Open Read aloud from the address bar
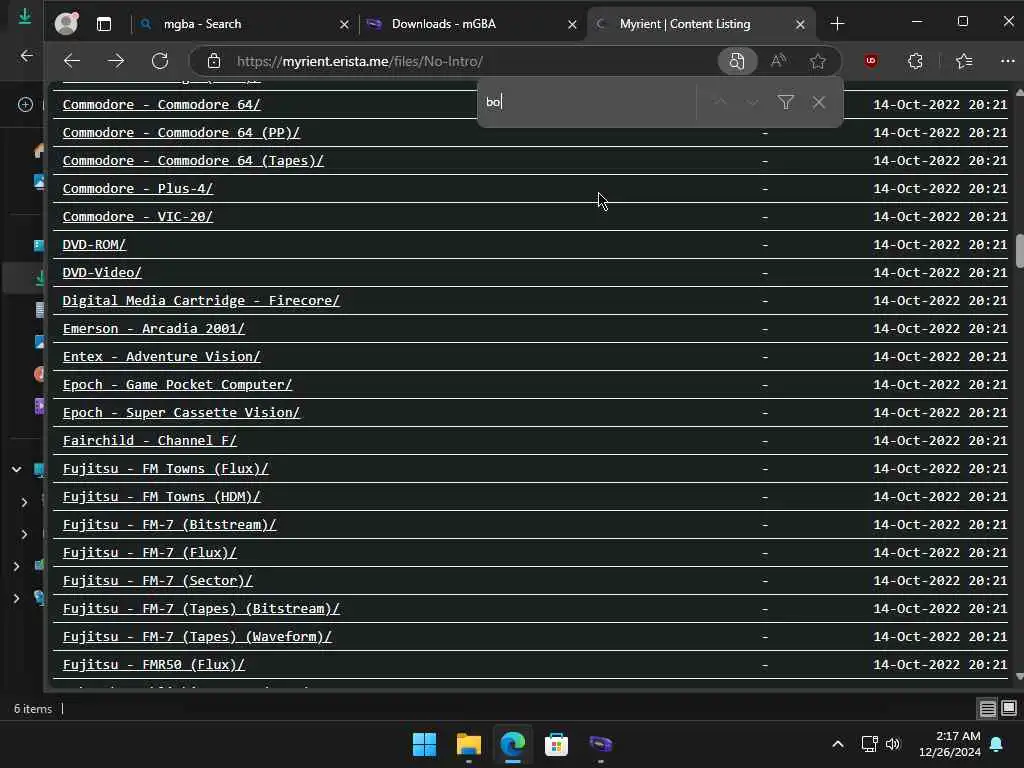The width and height of the screenshot is (1024, 768). (x=778, y=61)
